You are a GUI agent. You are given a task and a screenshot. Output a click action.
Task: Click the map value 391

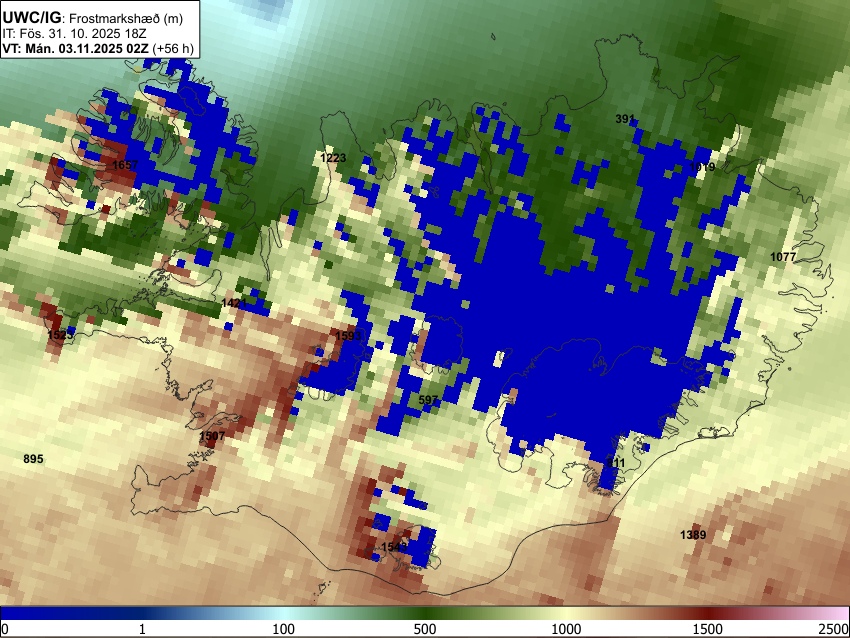point(625,119)
